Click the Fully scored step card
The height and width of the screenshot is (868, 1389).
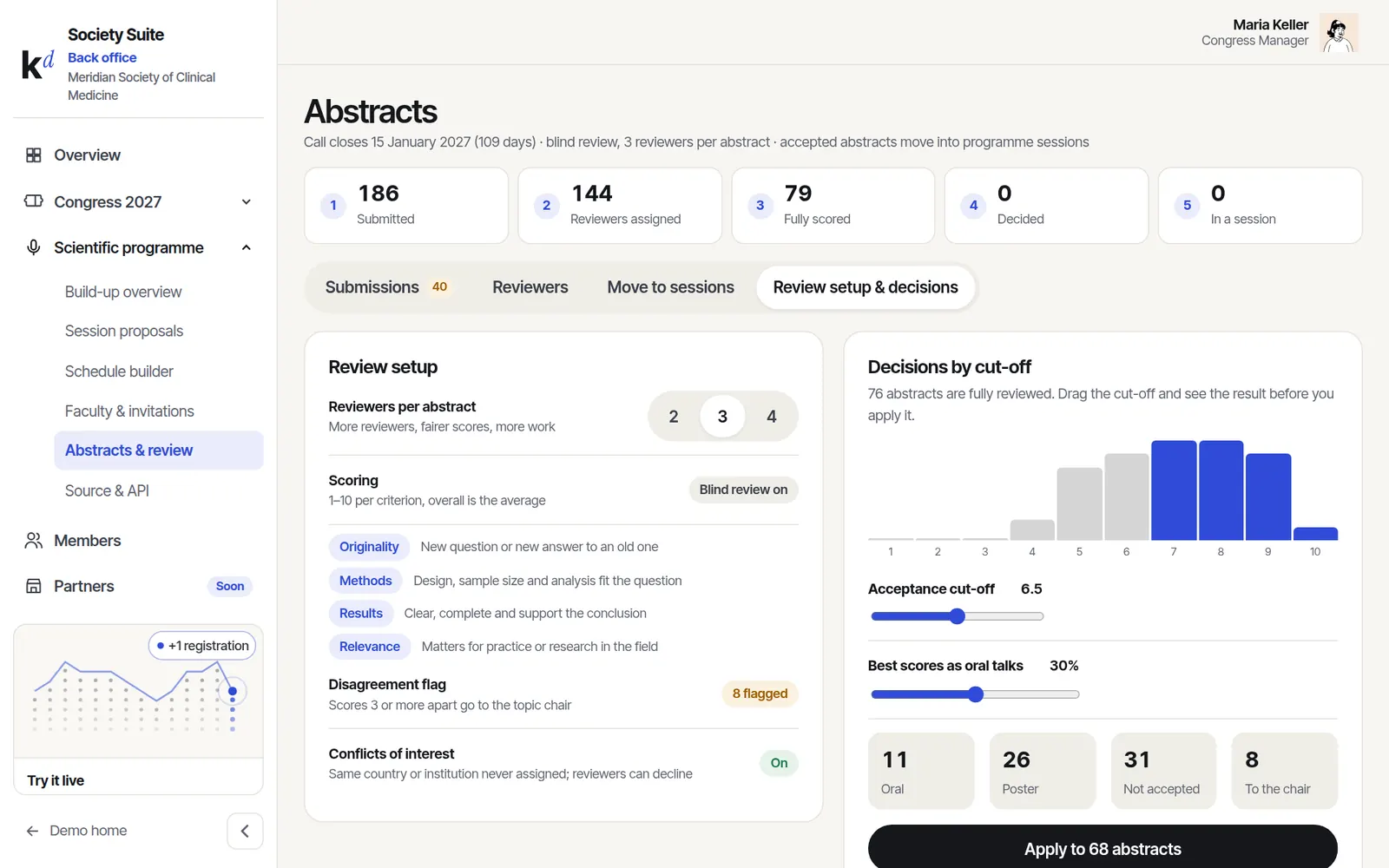coord(833,206)
